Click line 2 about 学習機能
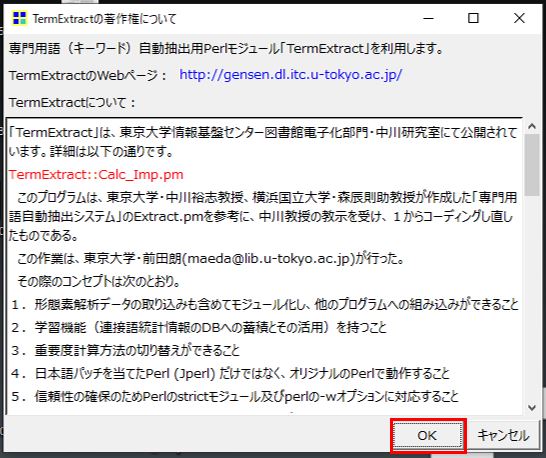The image size is (546, 458). [x=199, y=328]
